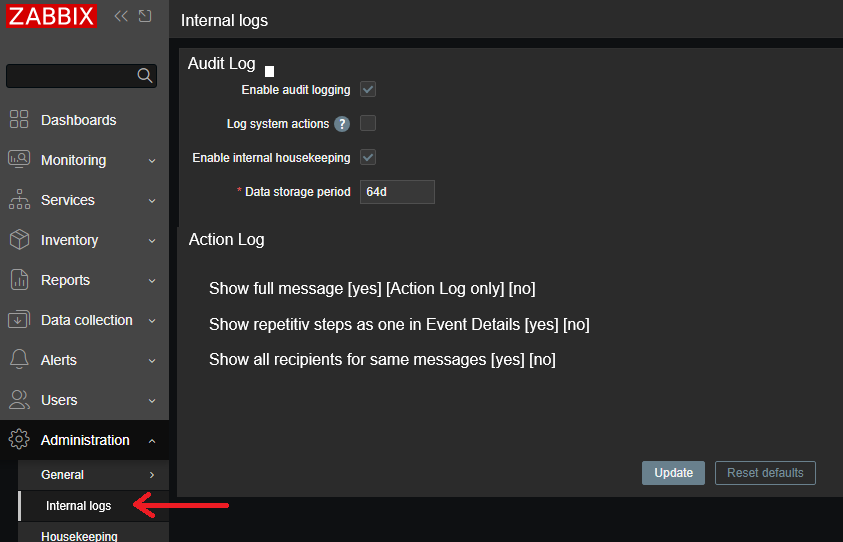This screenshot has width=843, height=542.
Task: Open the Housekeeping submenu item
Action: (x=79, y=535)
